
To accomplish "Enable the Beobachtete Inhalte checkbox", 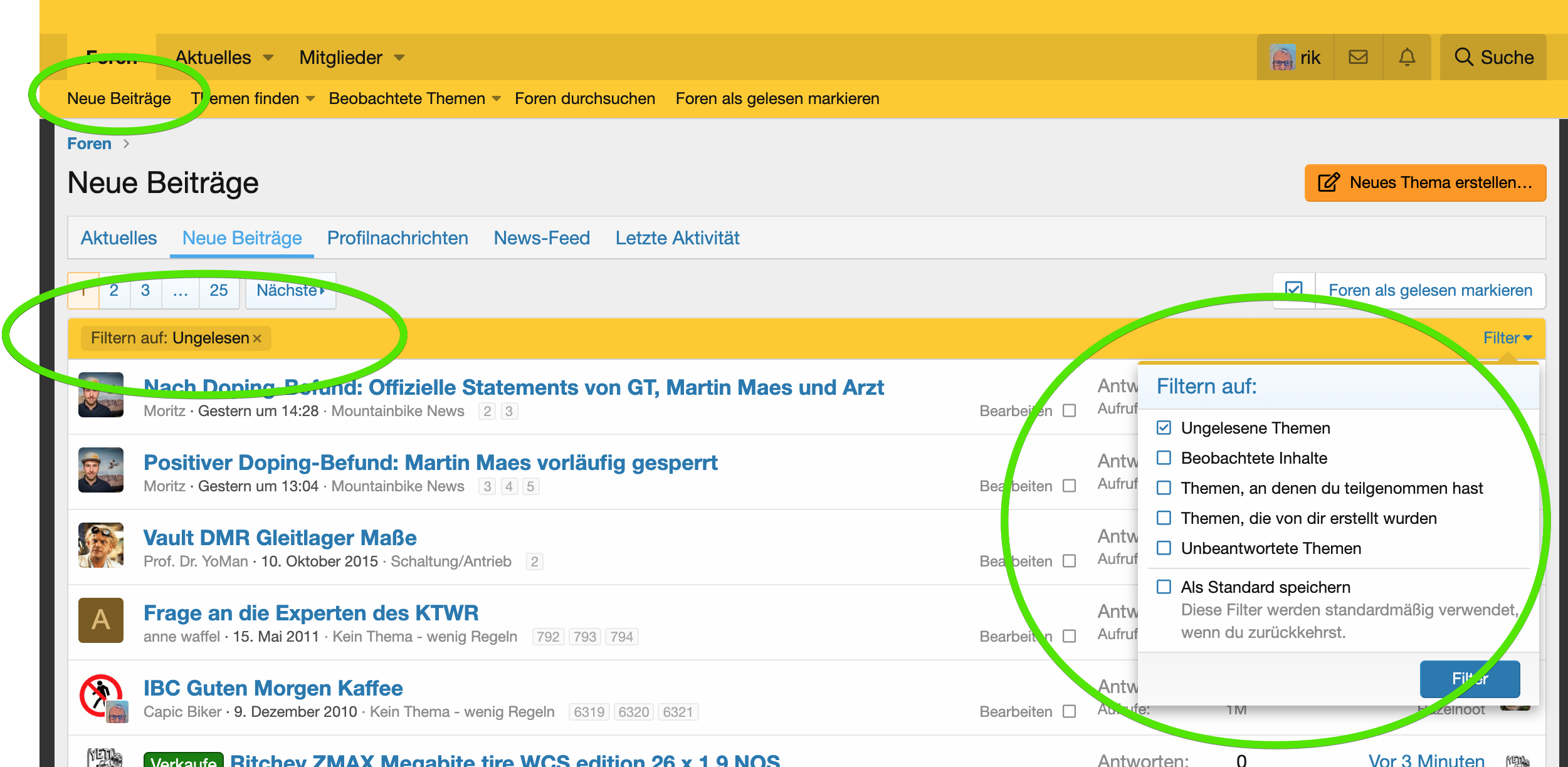I will point(1164,458).
